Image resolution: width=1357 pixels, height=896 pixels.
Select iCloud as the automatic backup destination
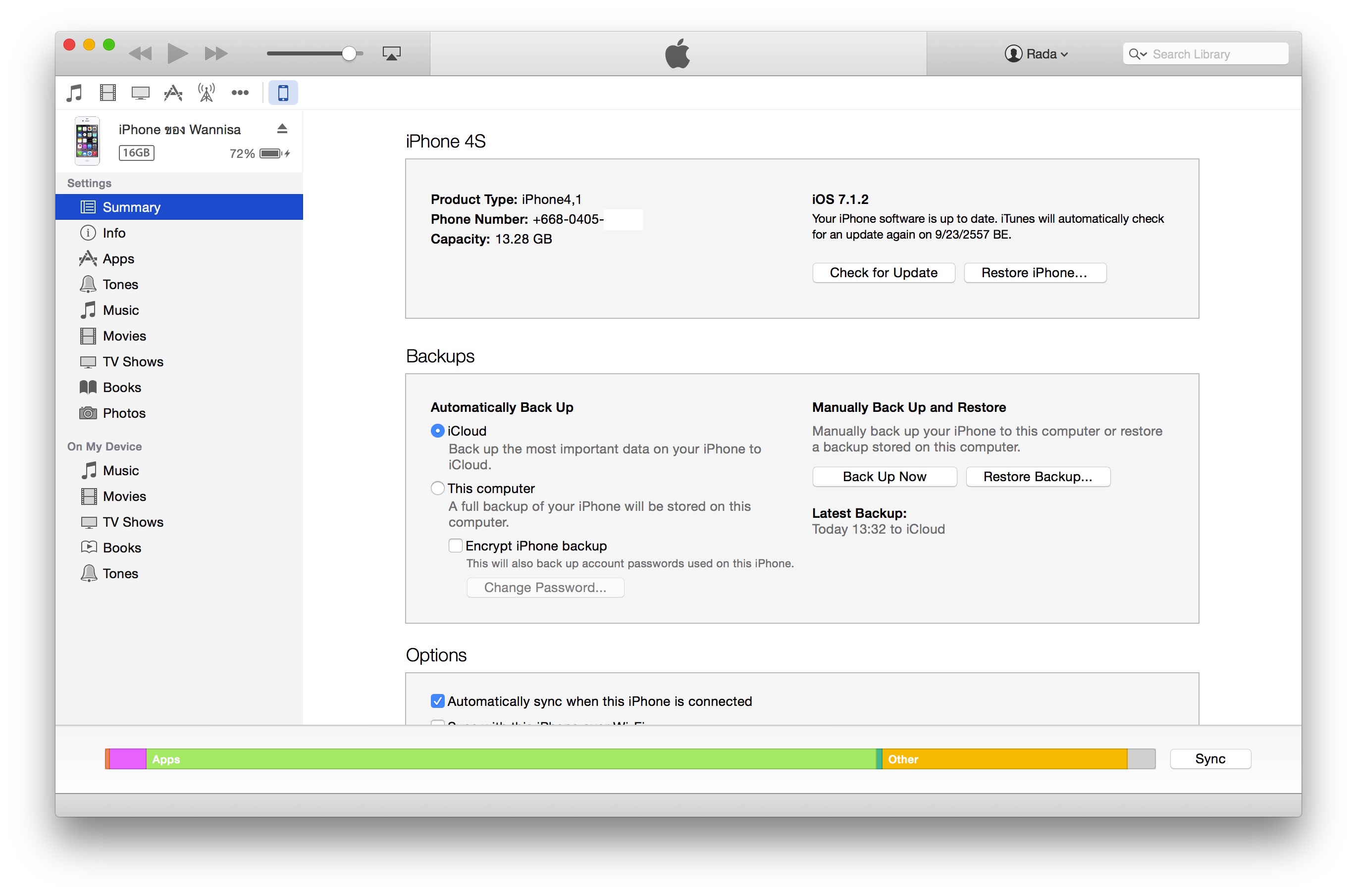click(x=437, y=430)
